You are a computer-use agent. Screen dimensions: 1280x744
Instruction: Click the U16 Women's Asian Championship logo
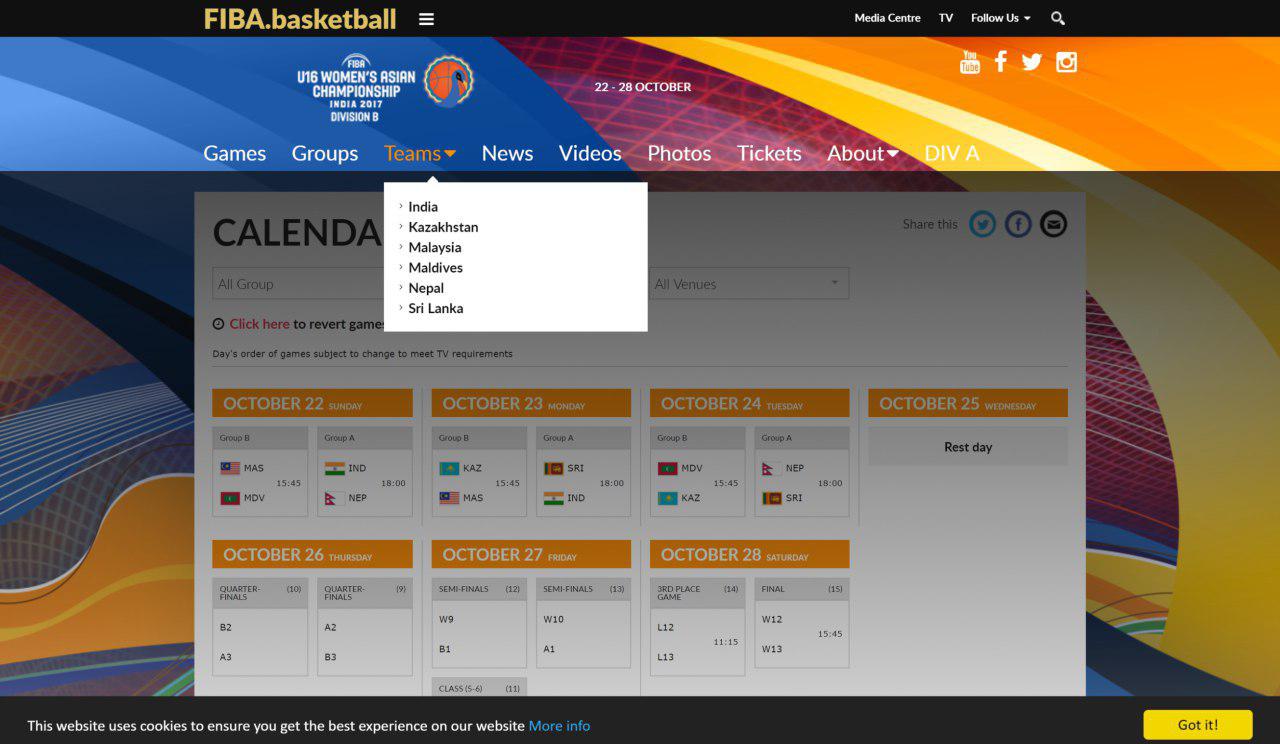point(385,88)
